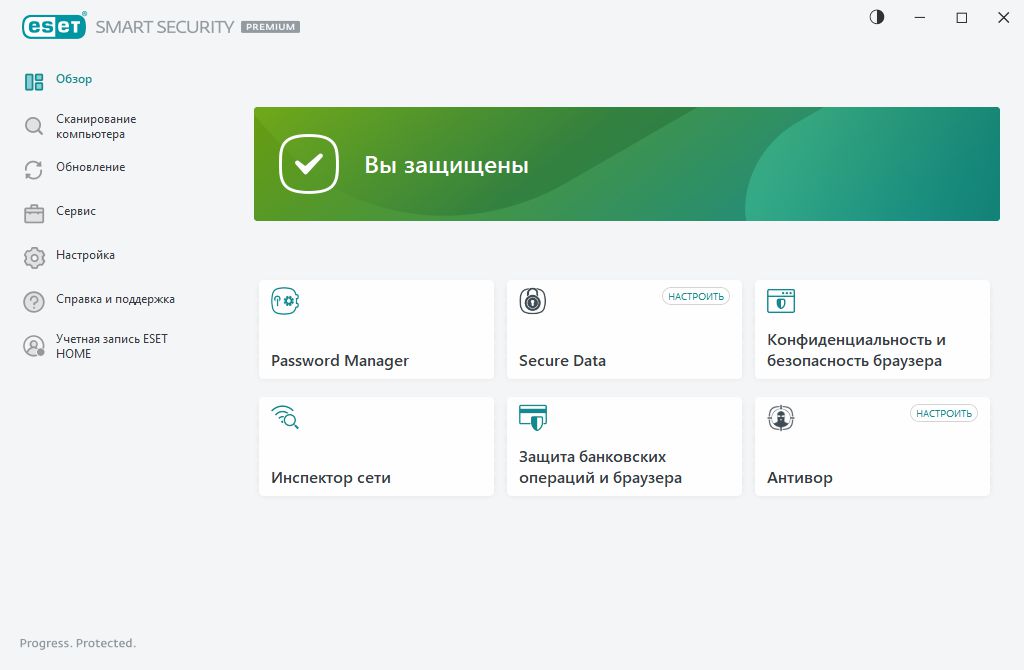Click the computer scan magnifier icon
The width and height of the screenshot is (1024, 670).
[34, 126]
